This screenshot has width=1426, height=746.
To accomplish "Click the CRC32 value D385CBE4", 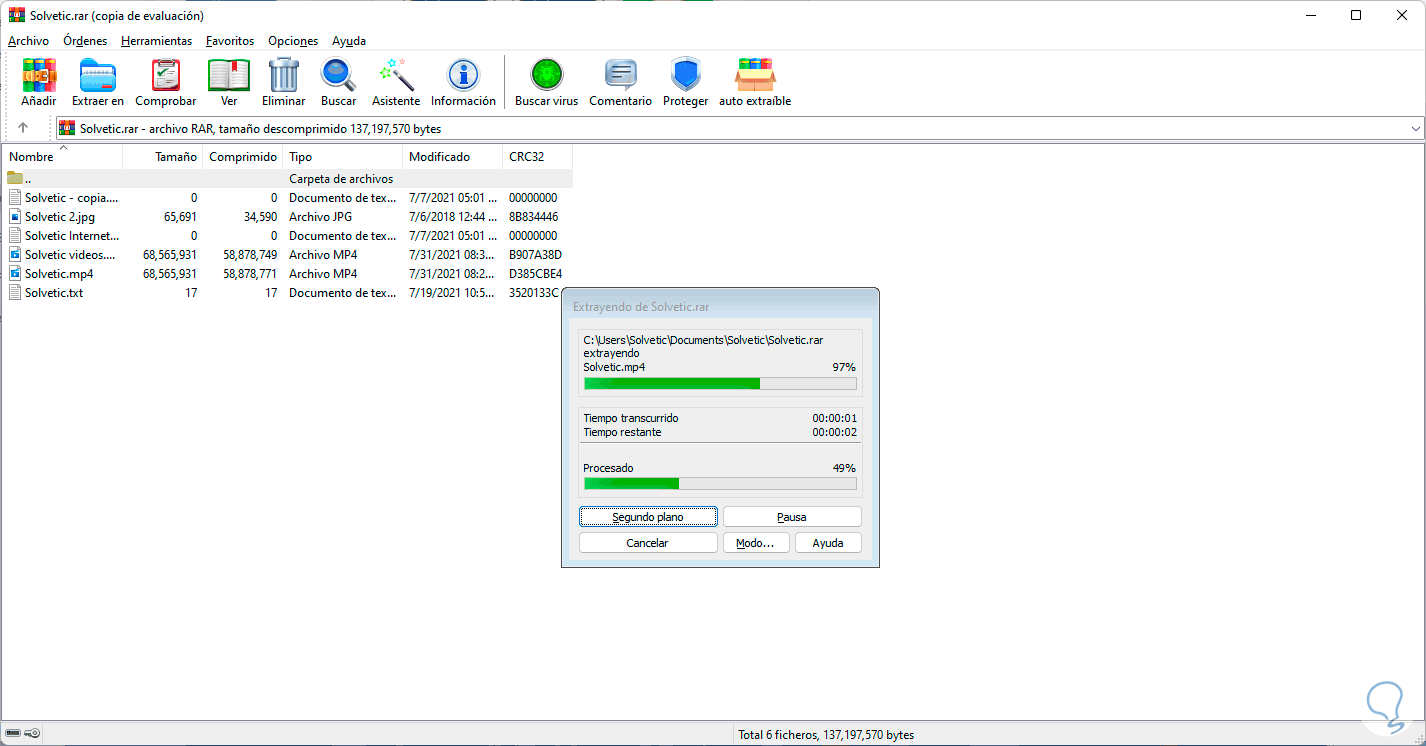I will 535,274.
